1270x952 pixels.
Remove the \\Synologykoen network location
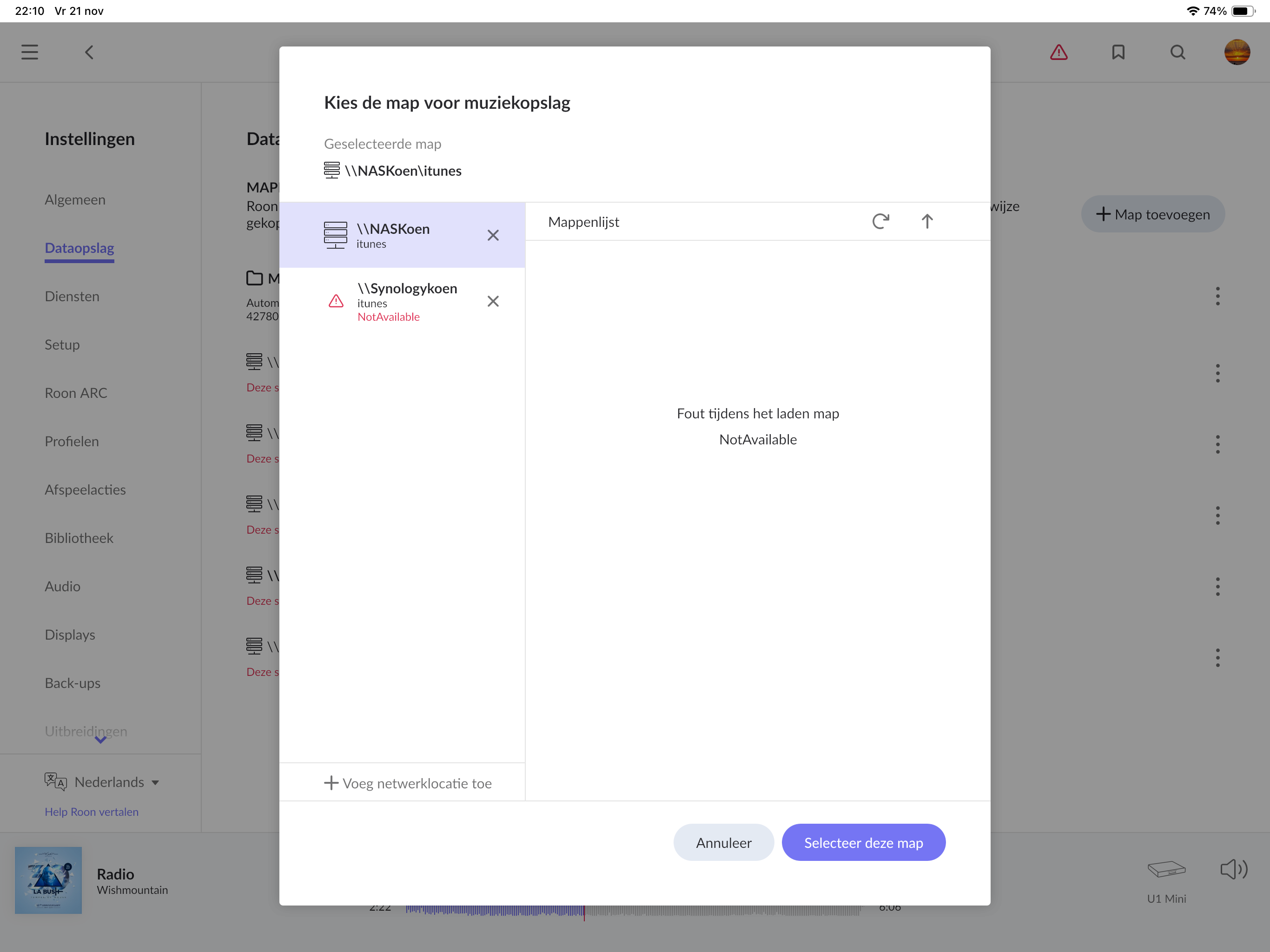click(x=493, y=301)
